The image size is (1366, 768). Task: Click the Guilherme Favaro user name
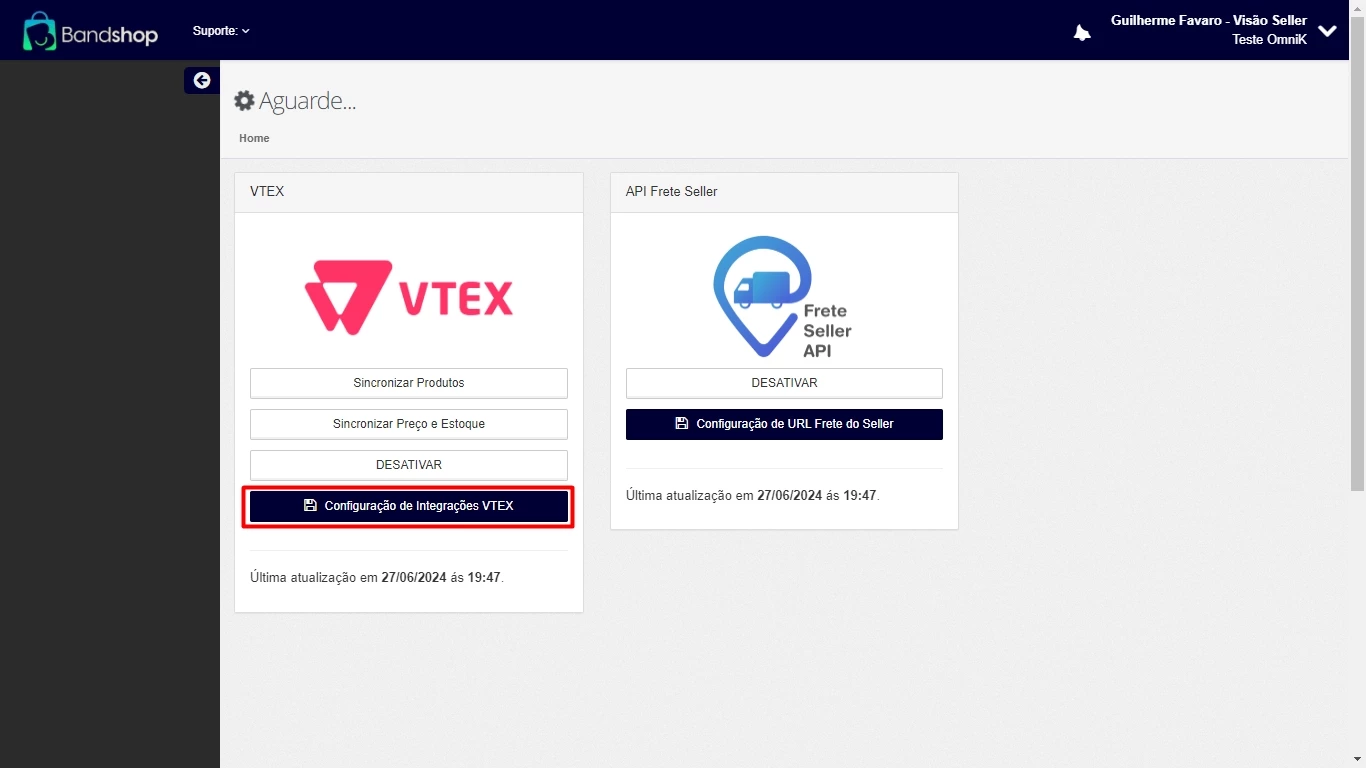(1208, 21)
